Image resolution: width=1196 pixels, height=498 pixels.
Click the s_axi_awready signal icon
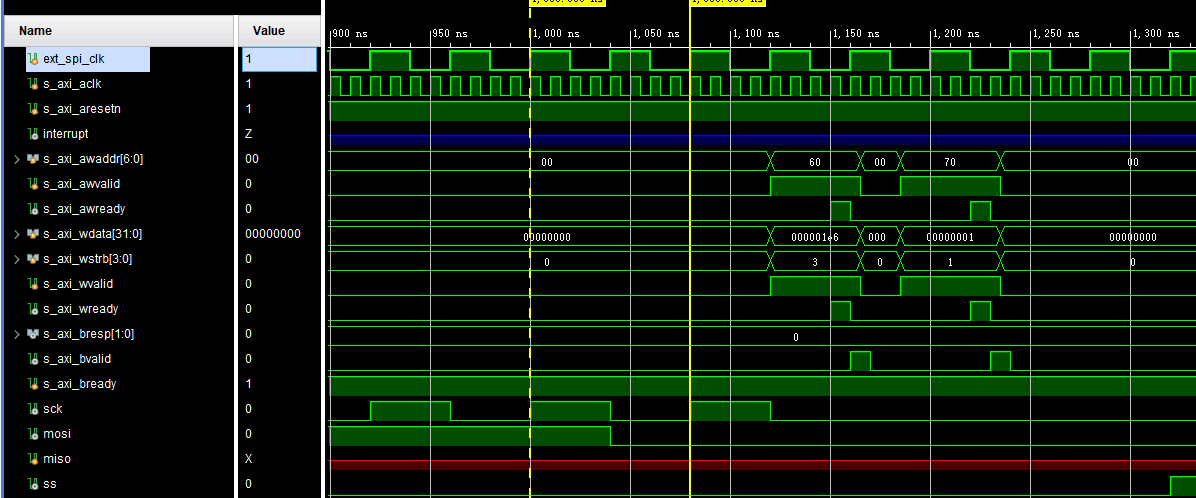click(33, 209)
